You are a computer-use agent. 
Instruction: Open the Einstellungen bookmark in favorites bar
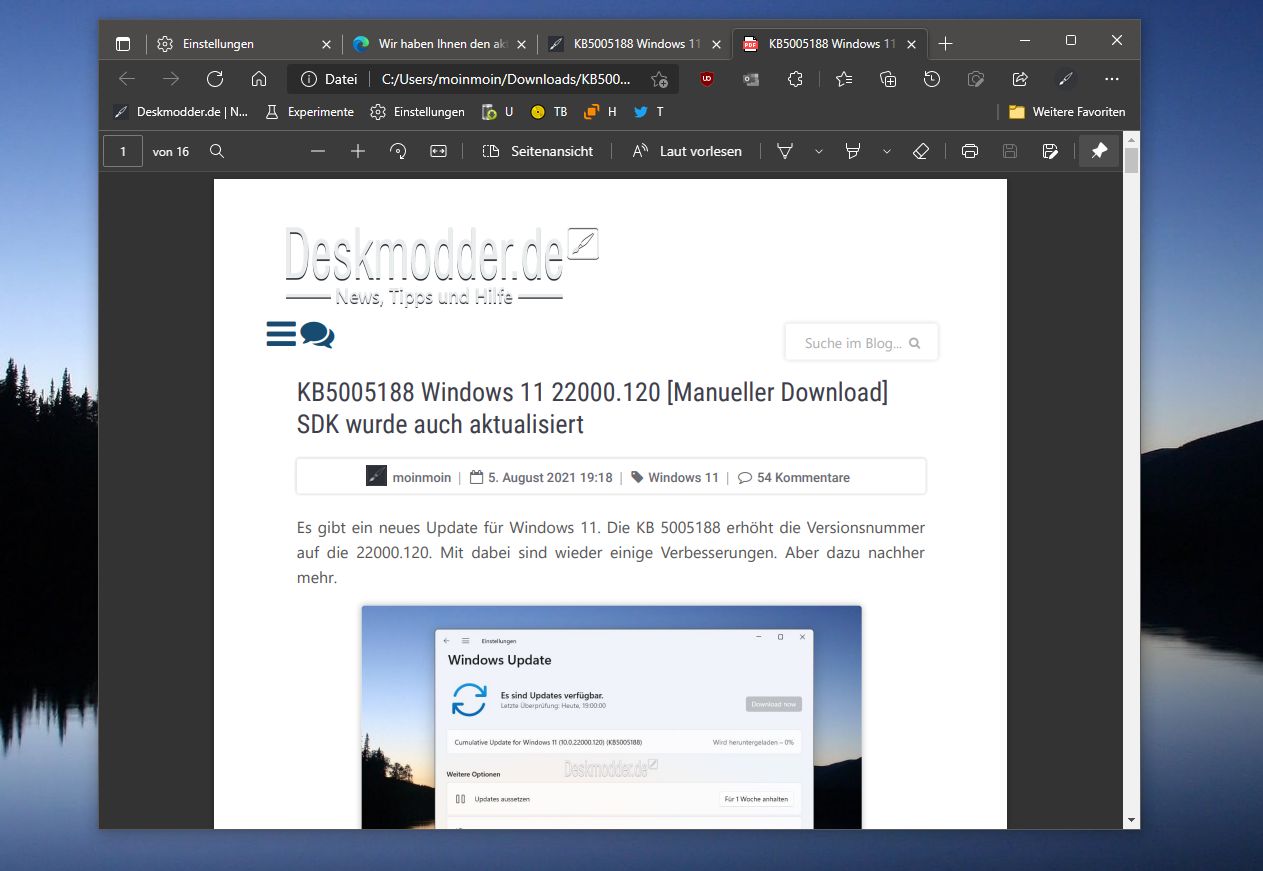417,112
